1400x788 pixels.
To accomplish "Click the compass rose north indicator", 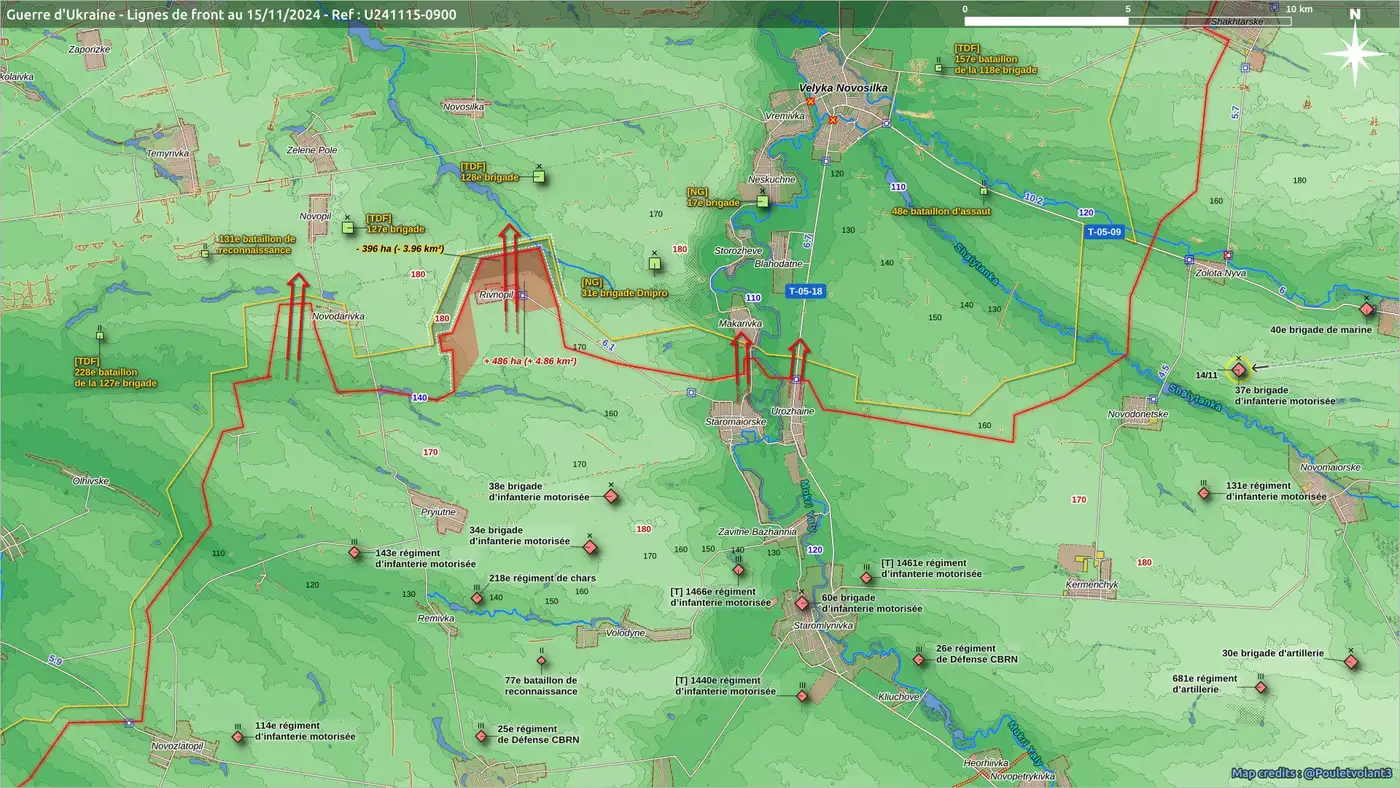I will click(1354, 50).
